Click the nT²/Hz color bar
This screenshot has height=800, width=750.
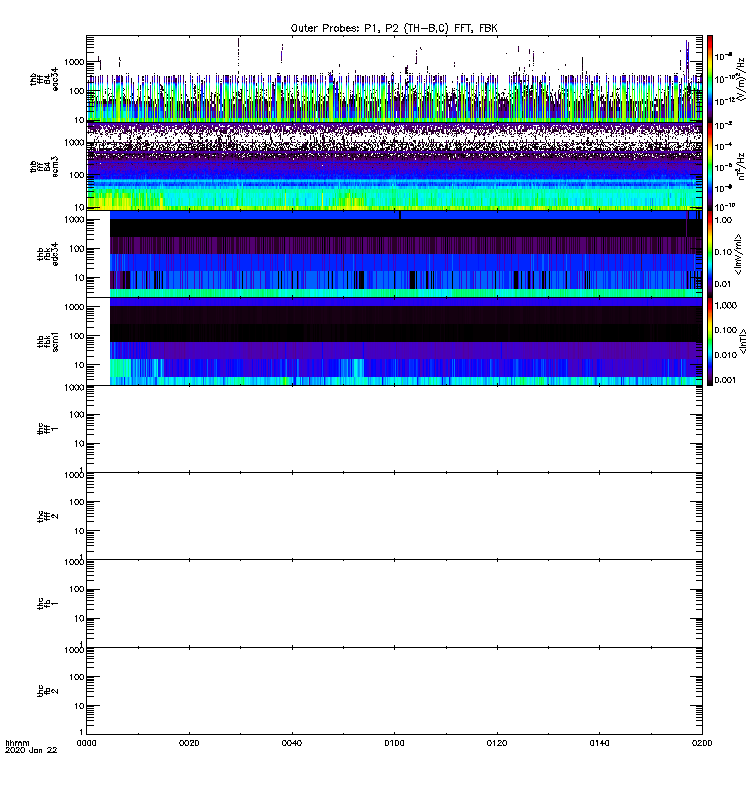pos(710,166)
